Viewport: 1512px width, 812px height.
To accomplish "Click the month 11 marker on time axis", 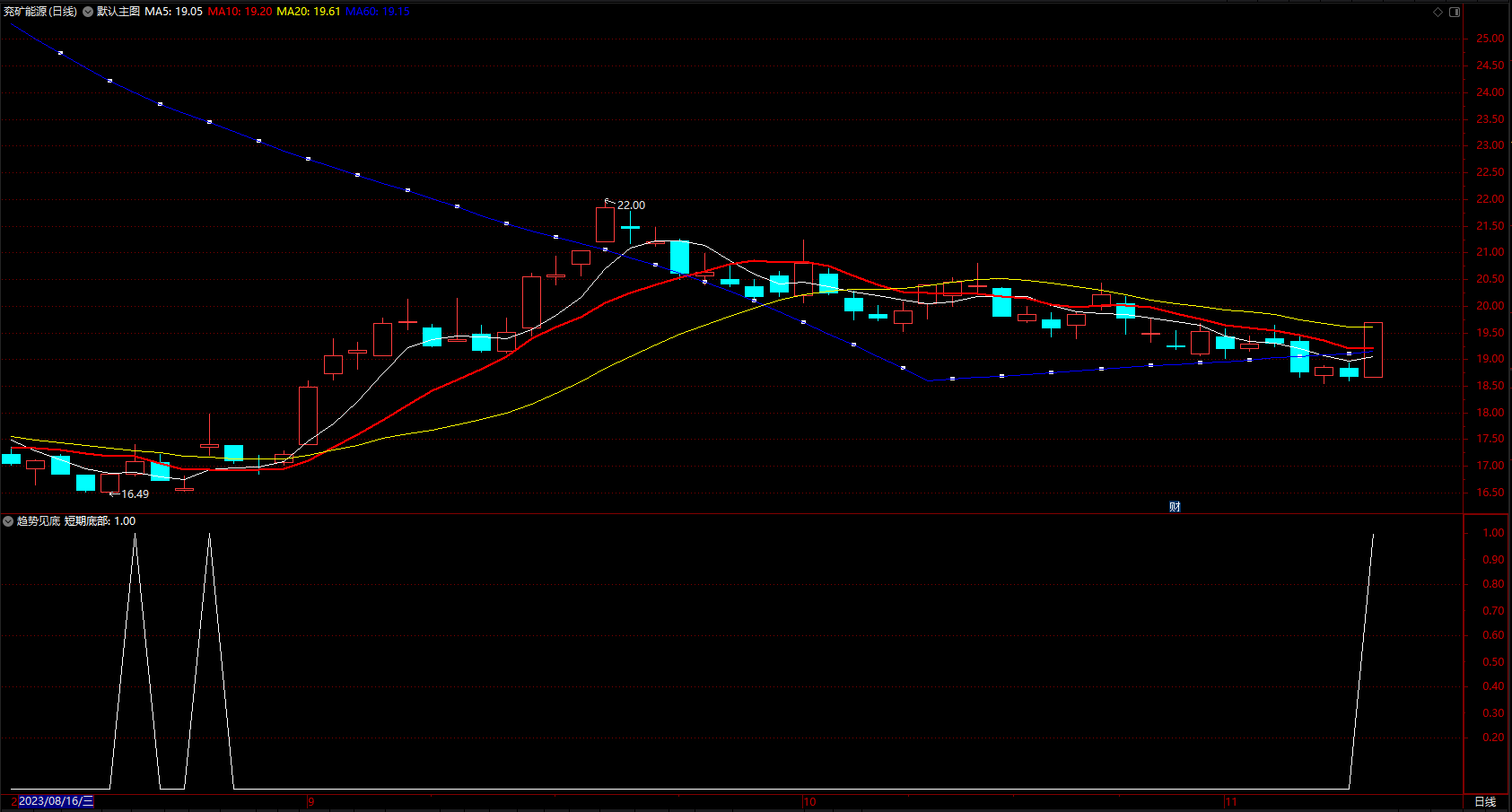I will (x=1230, y=801).
